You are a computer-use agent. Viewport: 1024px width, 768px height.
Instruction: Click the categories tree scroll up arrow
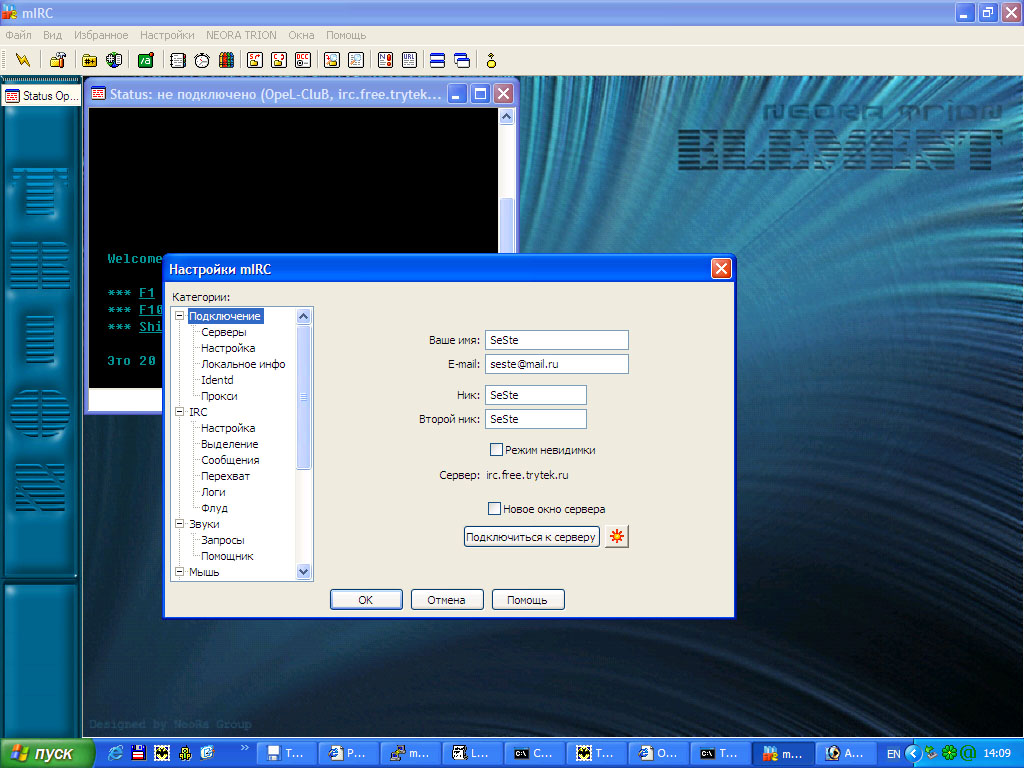(x=303, y=316)
